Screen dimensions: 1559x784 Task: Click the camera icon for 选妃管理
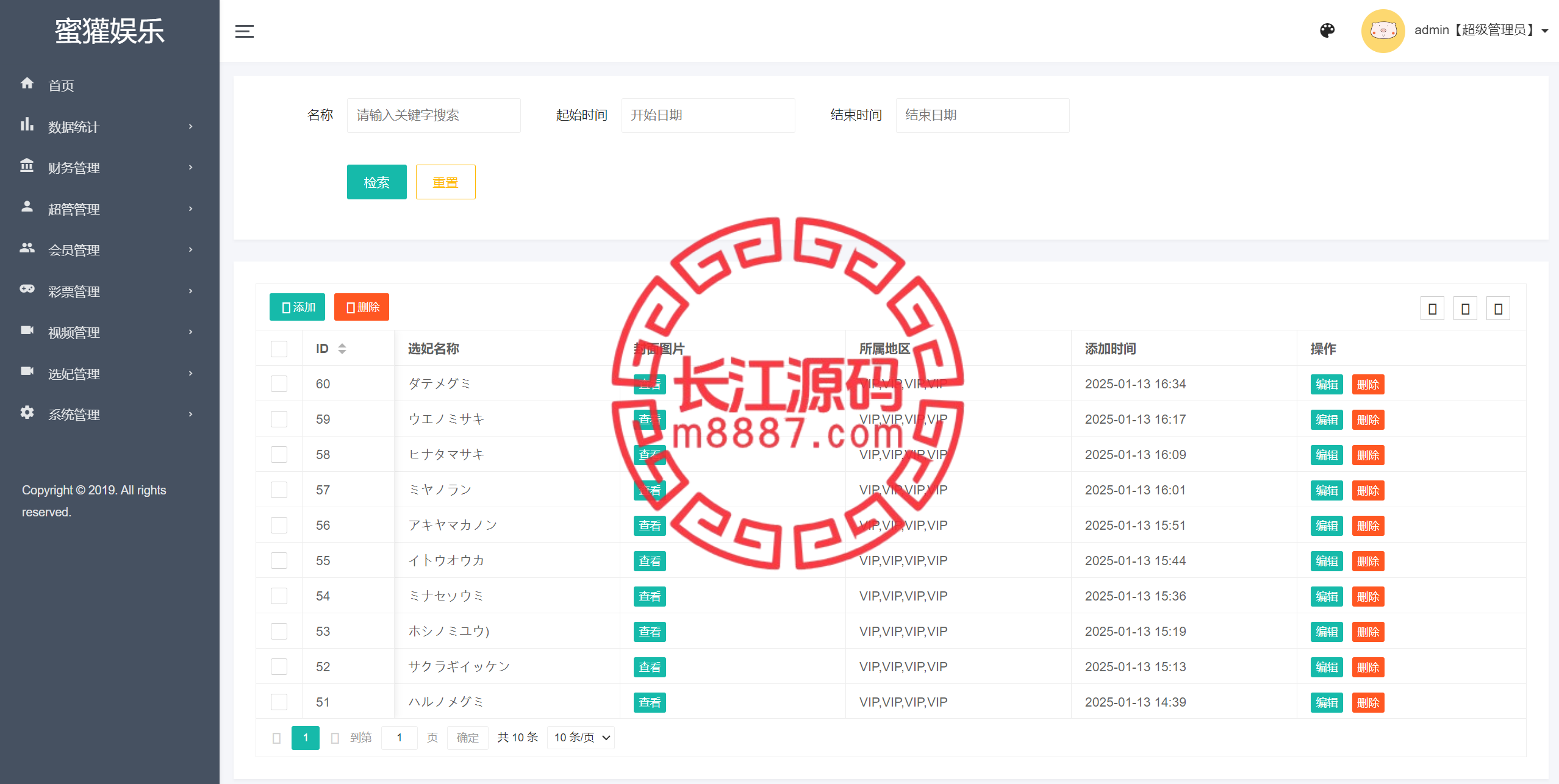(x=27, y=371)
